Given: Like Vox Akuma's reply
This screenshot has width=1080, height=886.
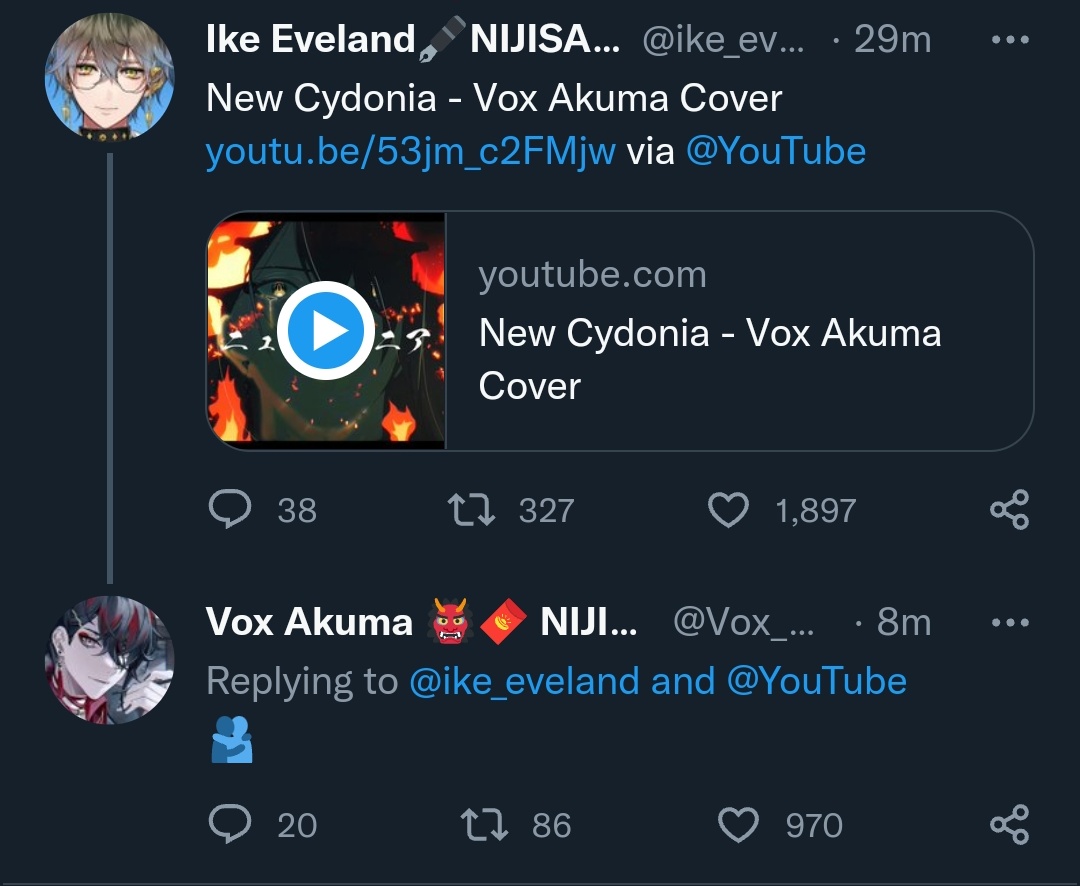Looking at the screenshot, I should pyautogui.click(x=739, y=825).
